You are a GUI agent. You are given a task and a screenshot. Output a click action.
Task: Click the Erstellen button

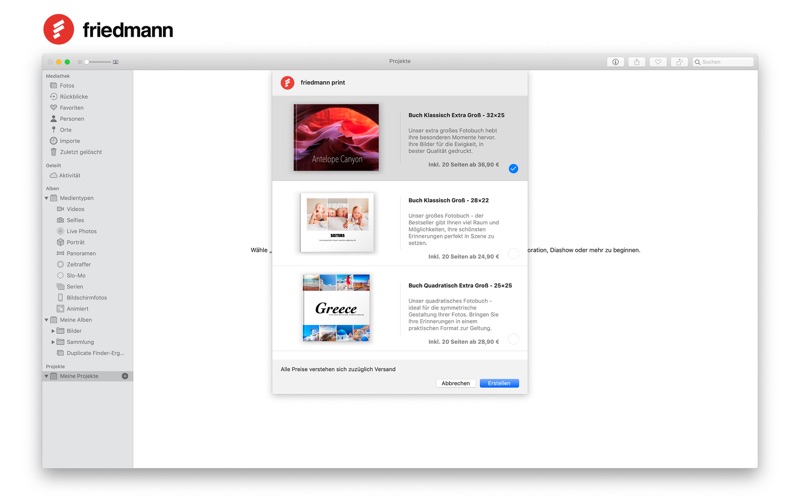coord(499,383)
